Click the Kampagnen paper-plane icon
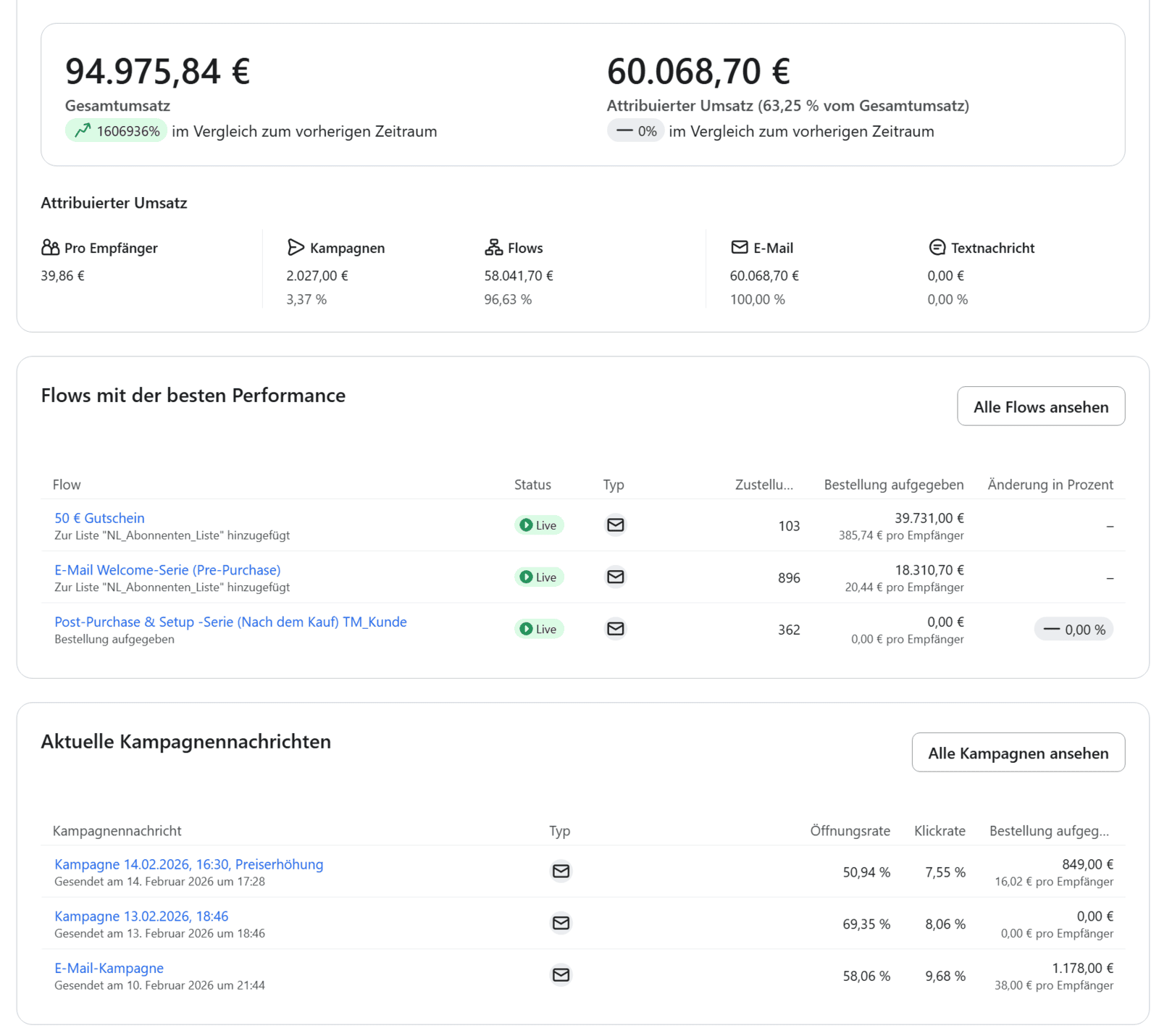 [x=295, y=248]
